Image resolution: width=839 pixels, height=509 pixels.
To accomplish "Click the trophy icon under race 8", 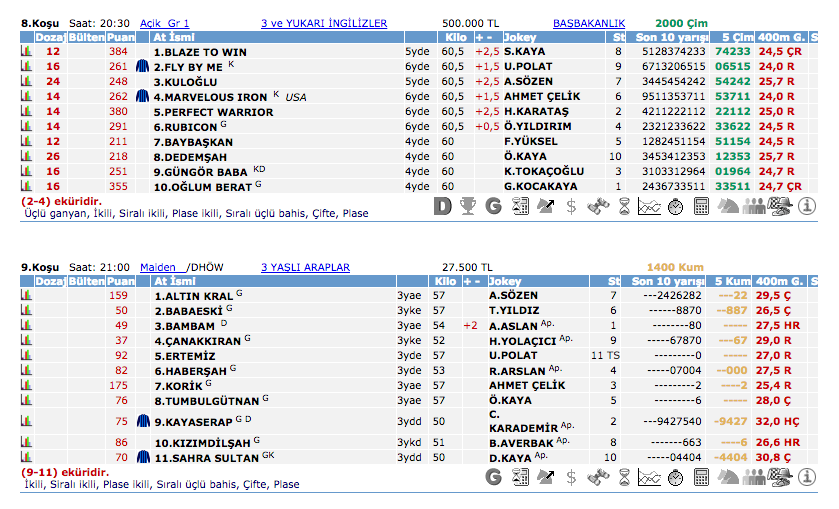I will (467, 207).
